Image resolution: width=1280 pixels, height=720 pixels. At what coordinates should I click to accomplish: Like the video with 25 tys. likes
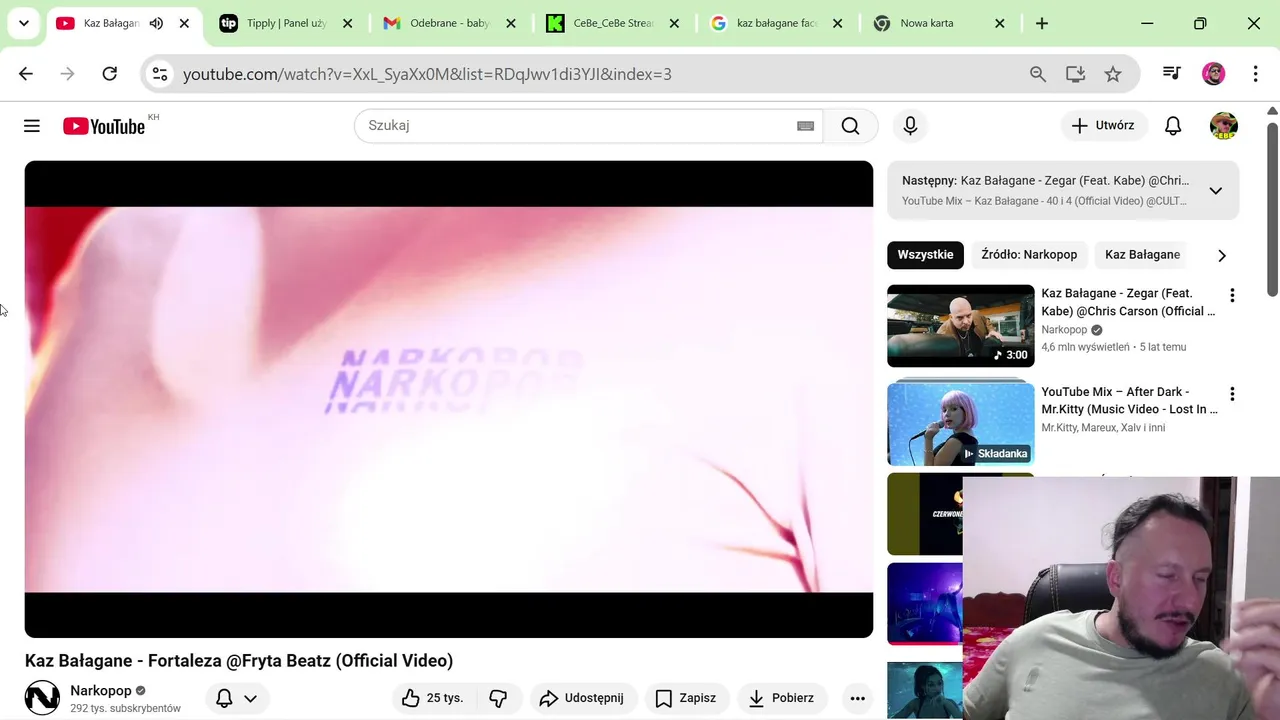432,698
